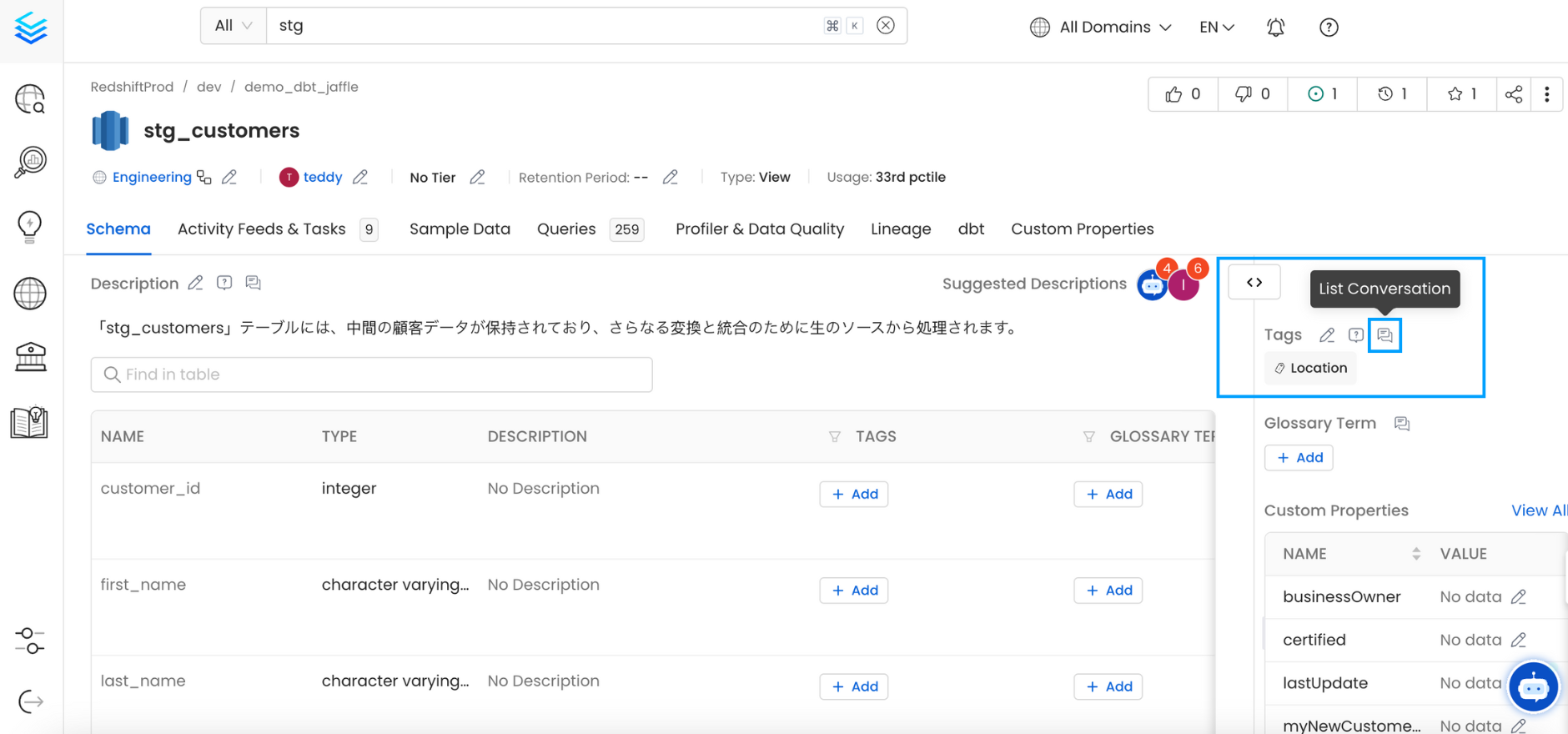This screenshot has width=1568, height=734.
Task: Switch to the Lineage tab
Action: (900, 229)
